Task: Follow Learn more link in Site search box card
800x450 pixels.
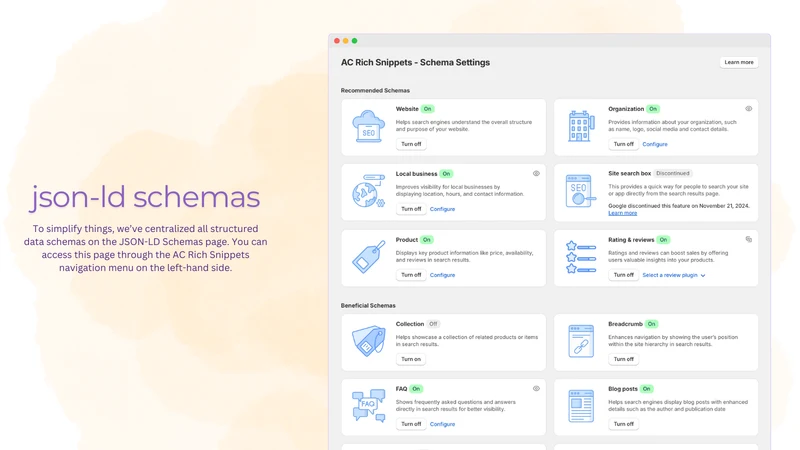Action: tap(622, 213)
